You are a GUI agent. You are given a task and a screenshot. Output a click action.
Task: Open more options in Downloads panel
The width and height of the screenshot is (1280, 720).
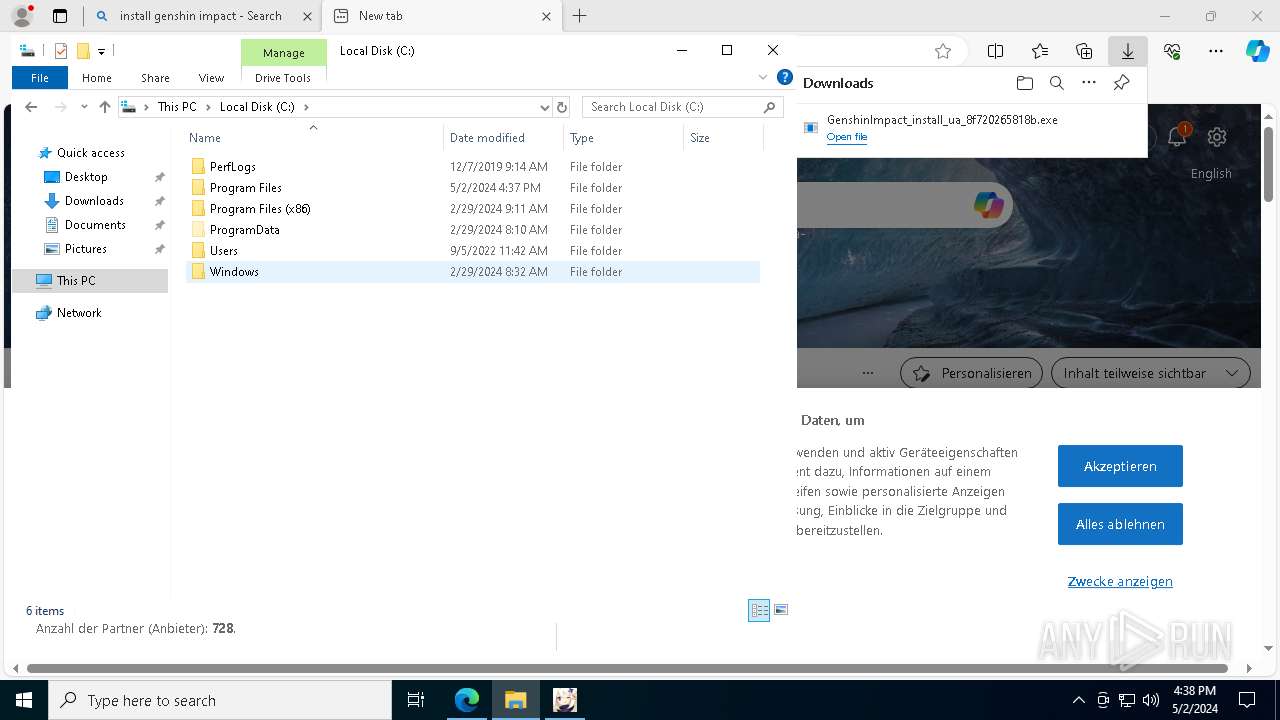pos(1089,83)
